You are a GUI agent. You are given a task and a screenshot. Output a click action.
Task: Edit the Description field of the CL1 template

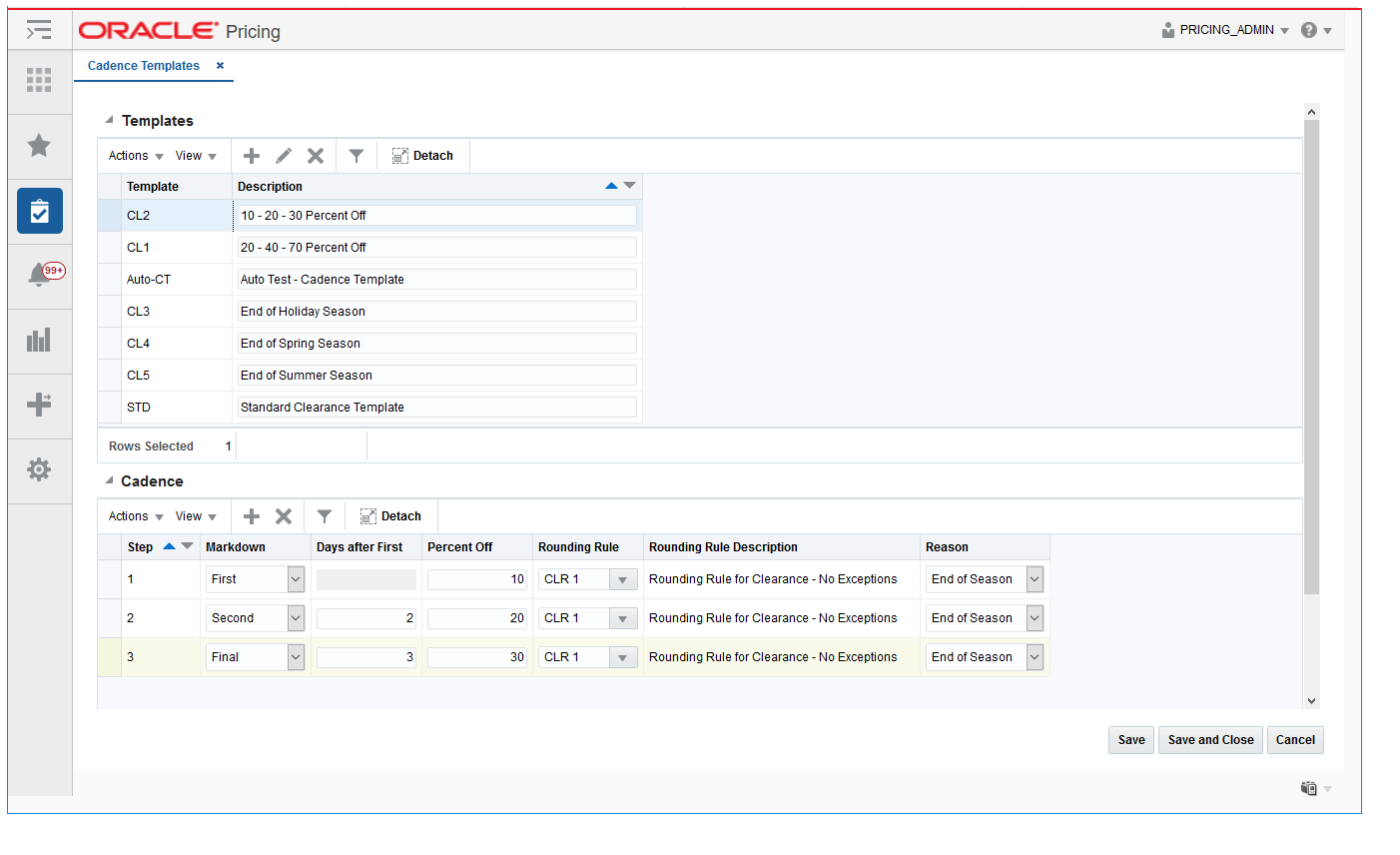tap(436, 247)
